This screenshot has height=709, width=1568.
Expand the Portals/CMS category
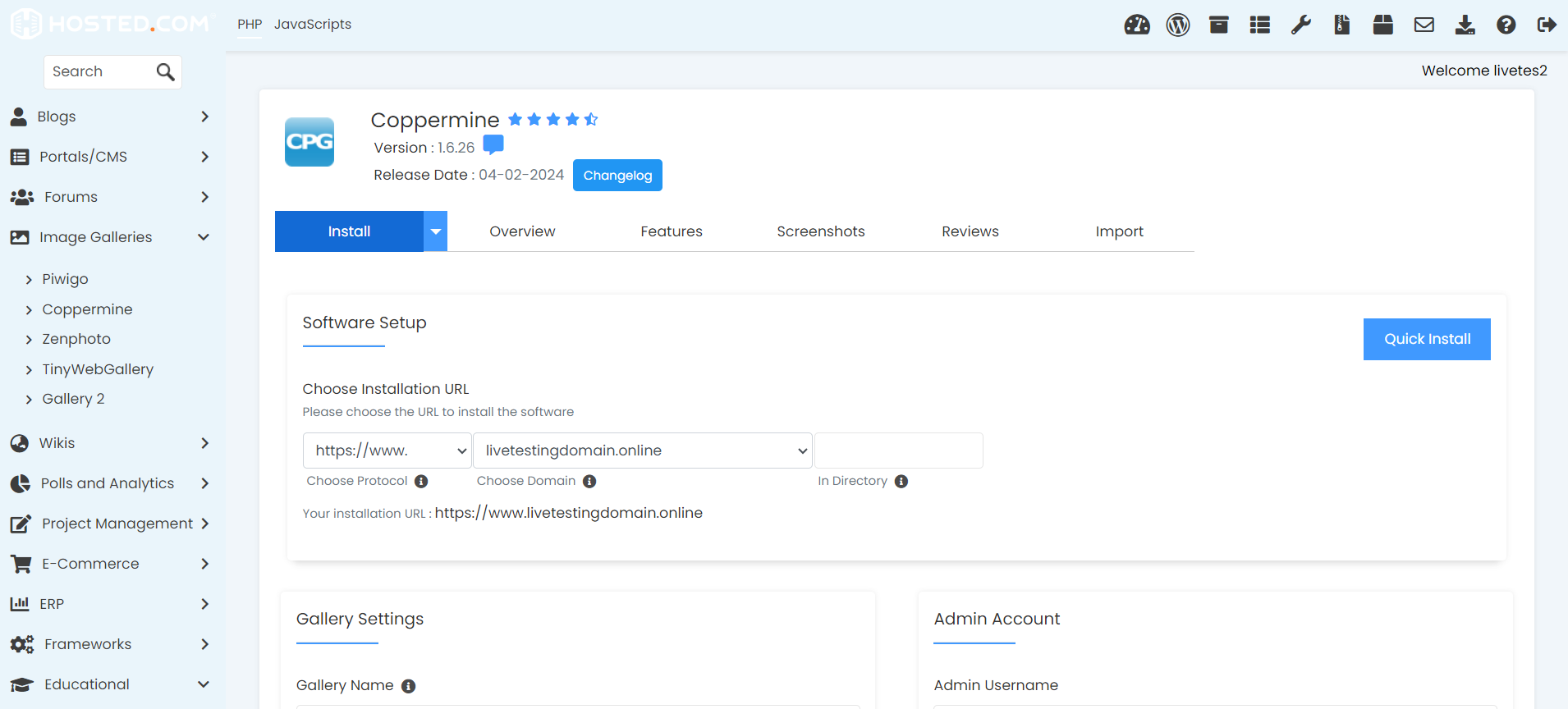(204, 157)
